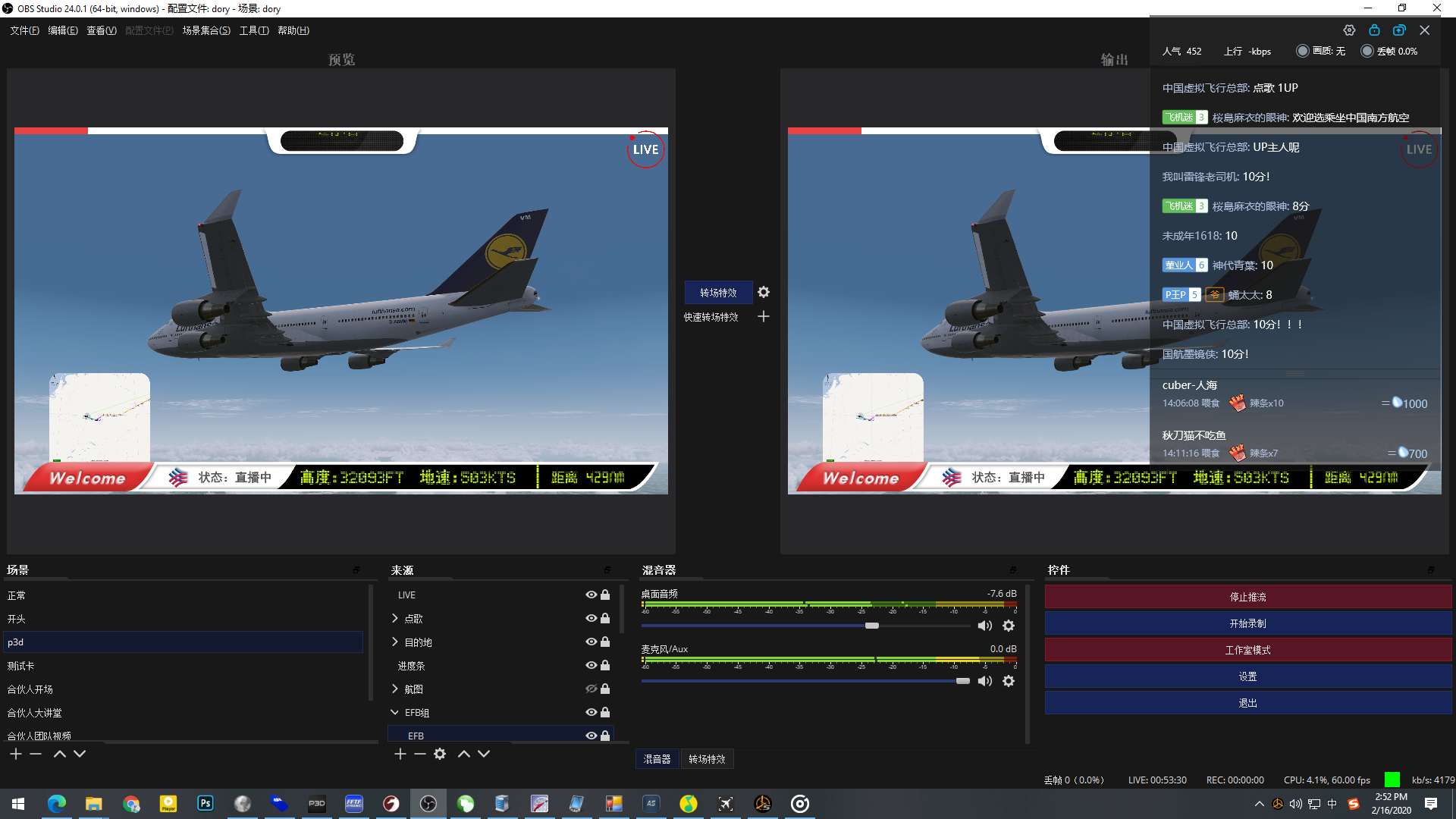
Task: Mute the desktop audio speaker icon
Action: pyautogui.click(x=984, y=626)
